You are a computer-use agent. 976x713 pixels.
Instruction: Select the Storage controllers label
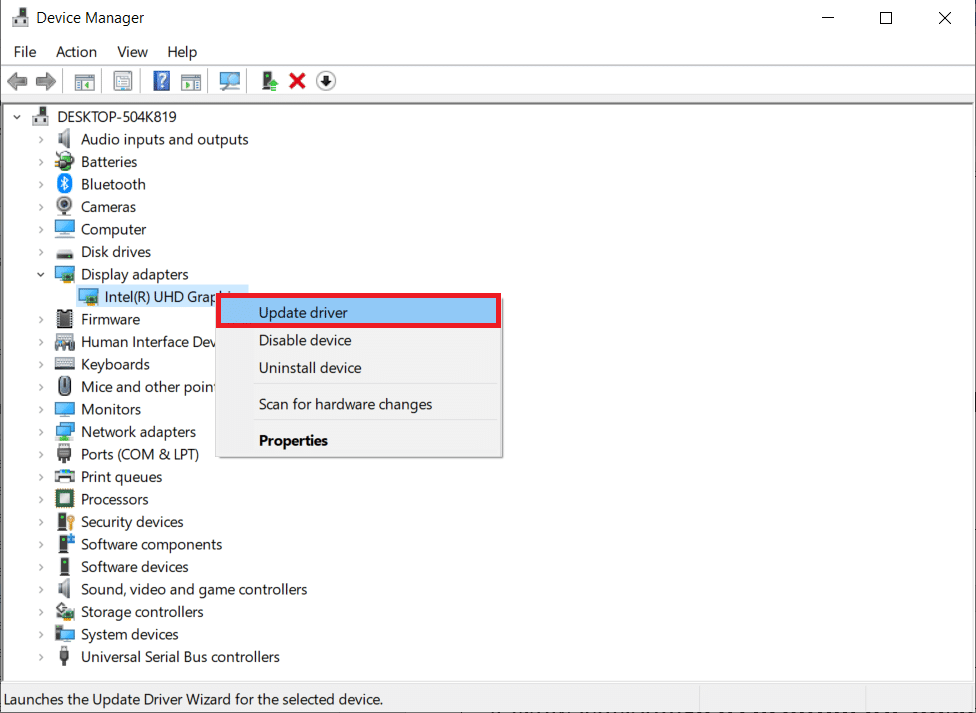[x=142, y=612]
